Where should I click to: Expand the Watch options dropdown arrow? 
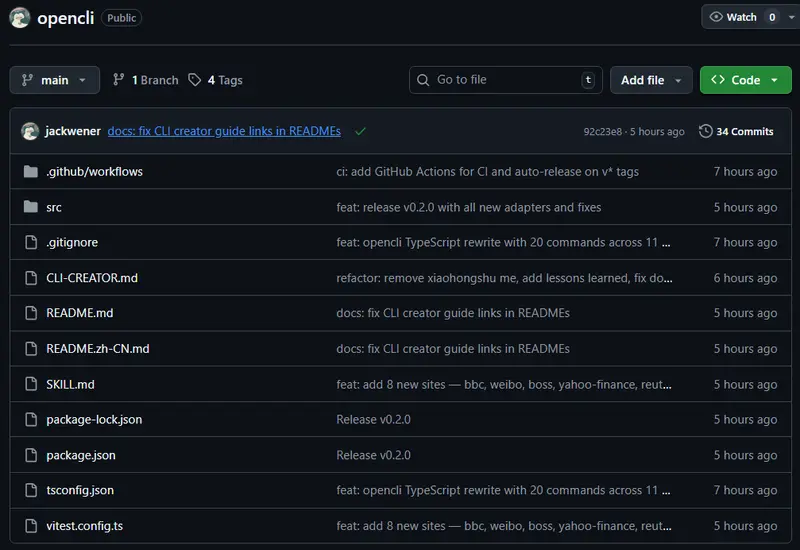pyautogui.click(x=791, y=17)
